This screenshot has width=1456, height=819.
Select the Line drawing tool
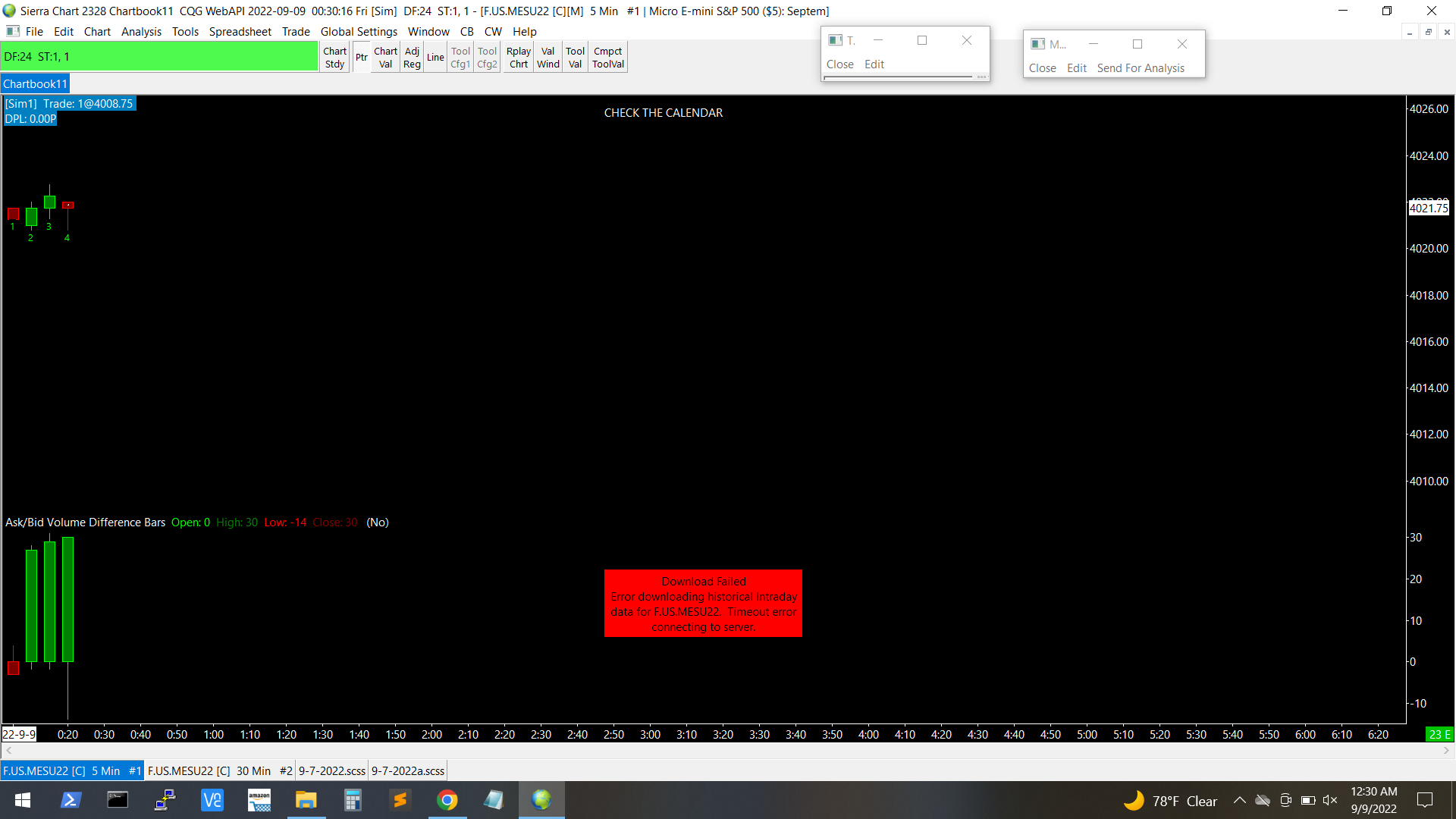coord(435,58)
